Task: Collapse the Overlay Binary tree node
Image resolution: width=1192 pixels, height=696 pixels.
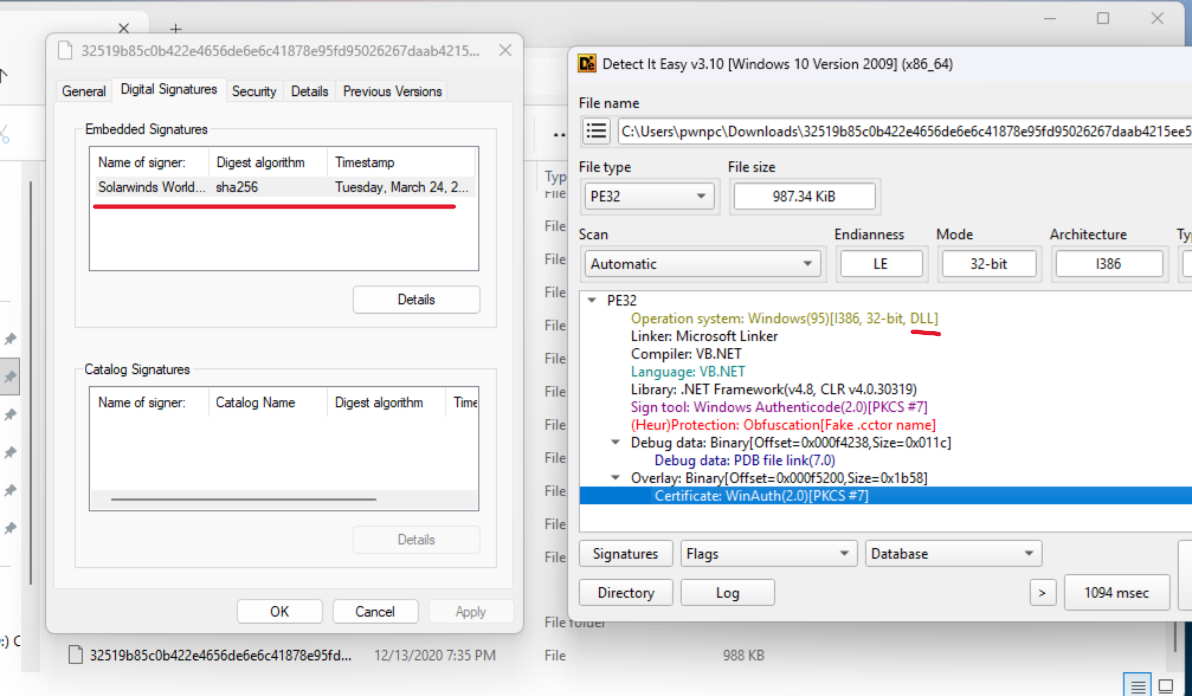Action: click(616, 478)
